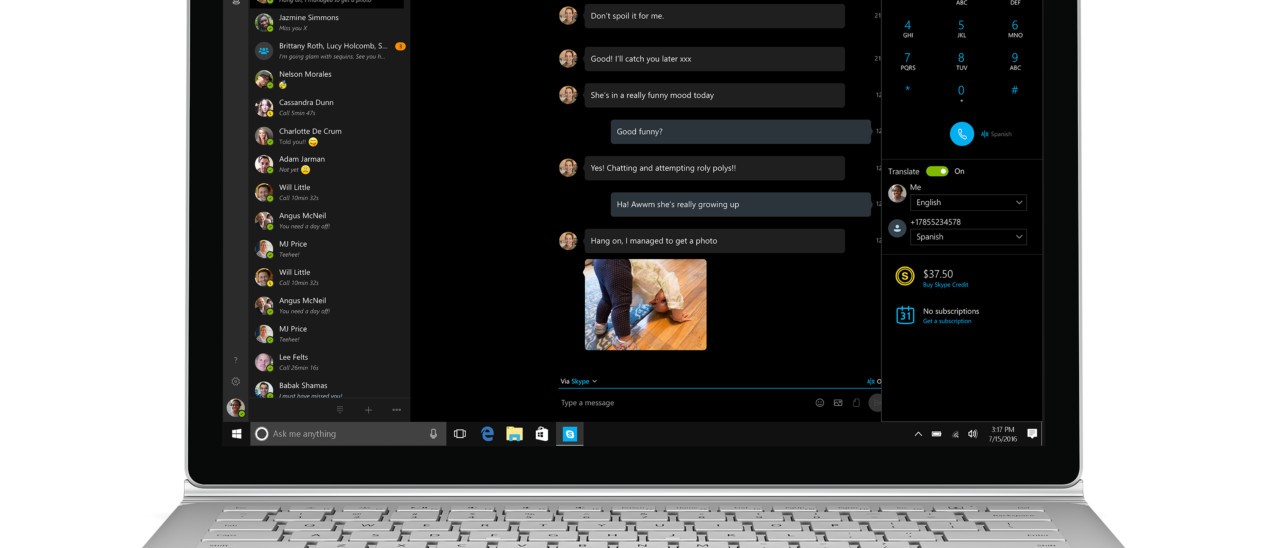
Task: Open the English language dropdown for Me
Action: tap(968, 202)
